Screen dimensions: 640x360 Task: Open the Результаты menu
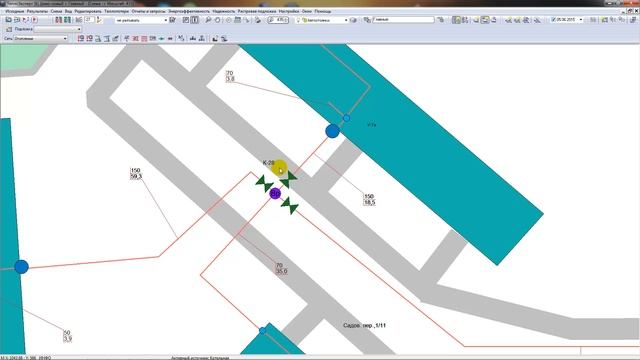click(38, 11)
